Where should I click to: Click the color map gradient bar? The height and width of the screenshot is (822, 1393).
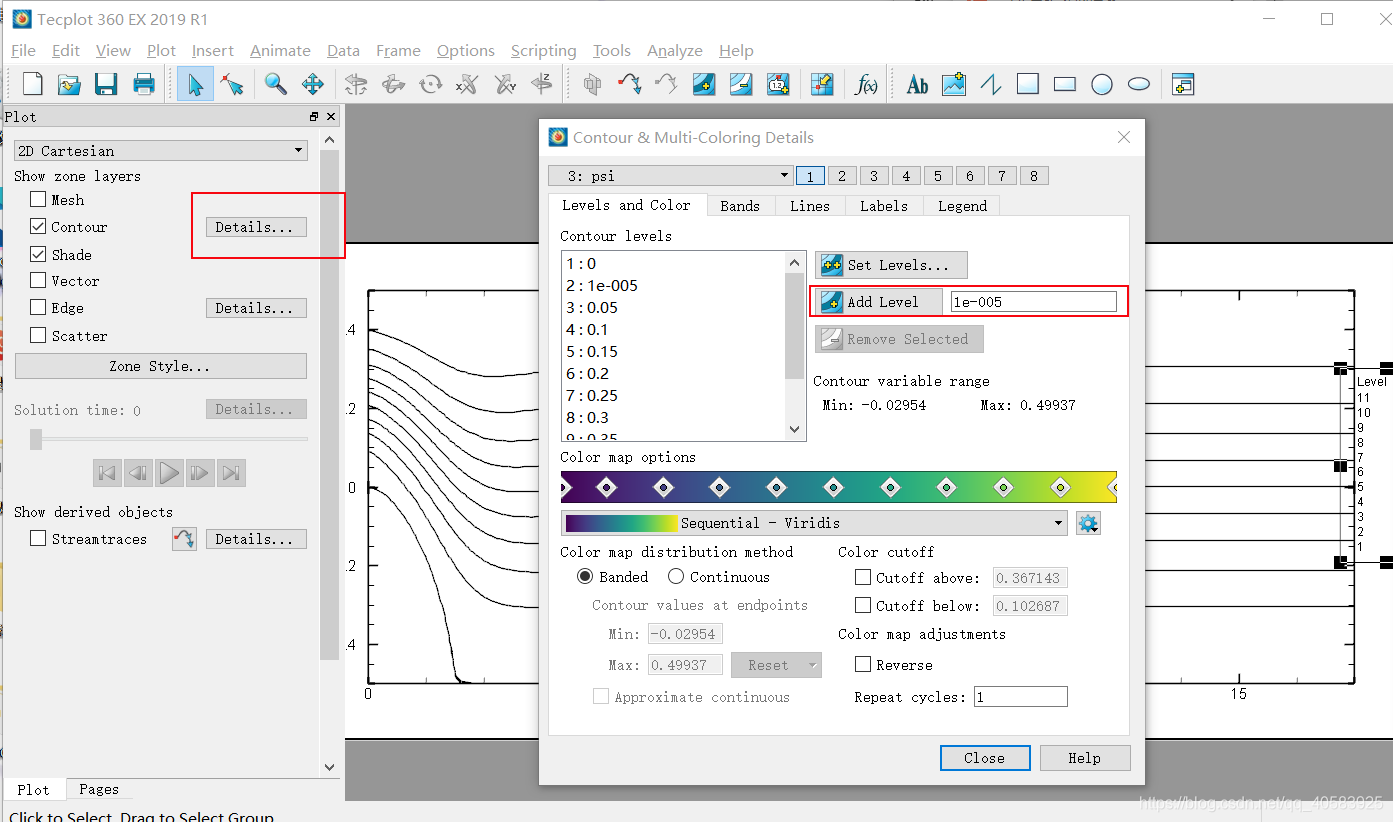[x=838, y=487]
